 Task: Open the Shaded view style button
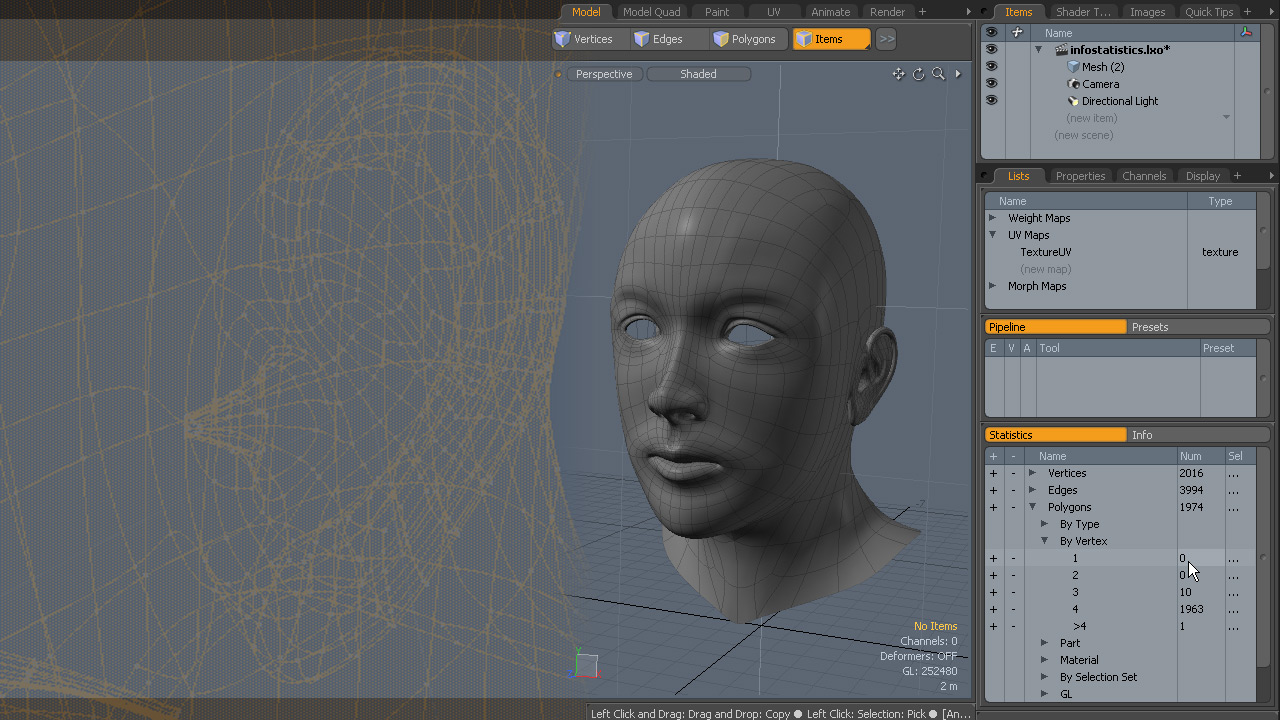point(698,74)
